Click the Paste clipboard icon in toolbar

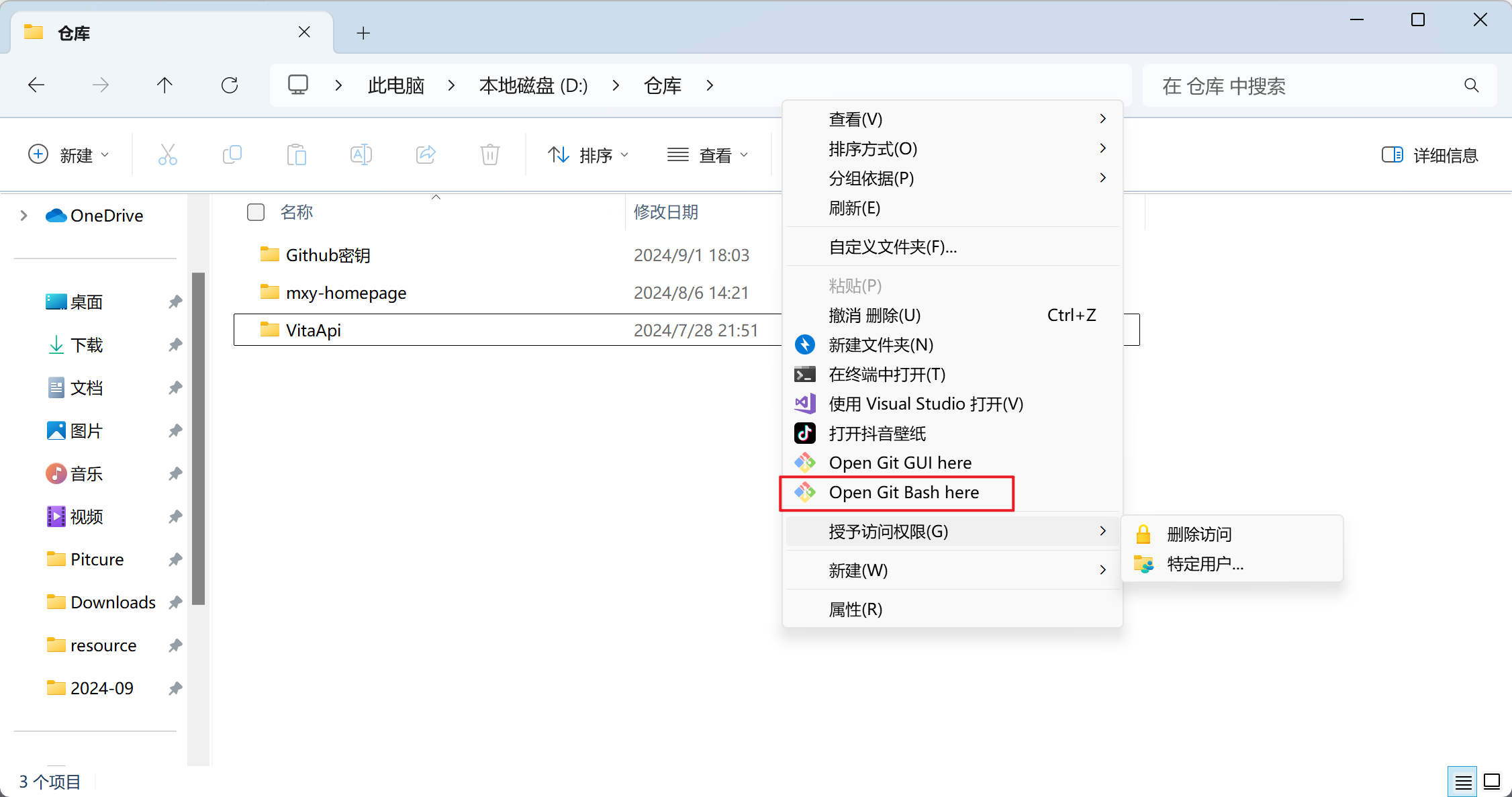click(297, 155)
